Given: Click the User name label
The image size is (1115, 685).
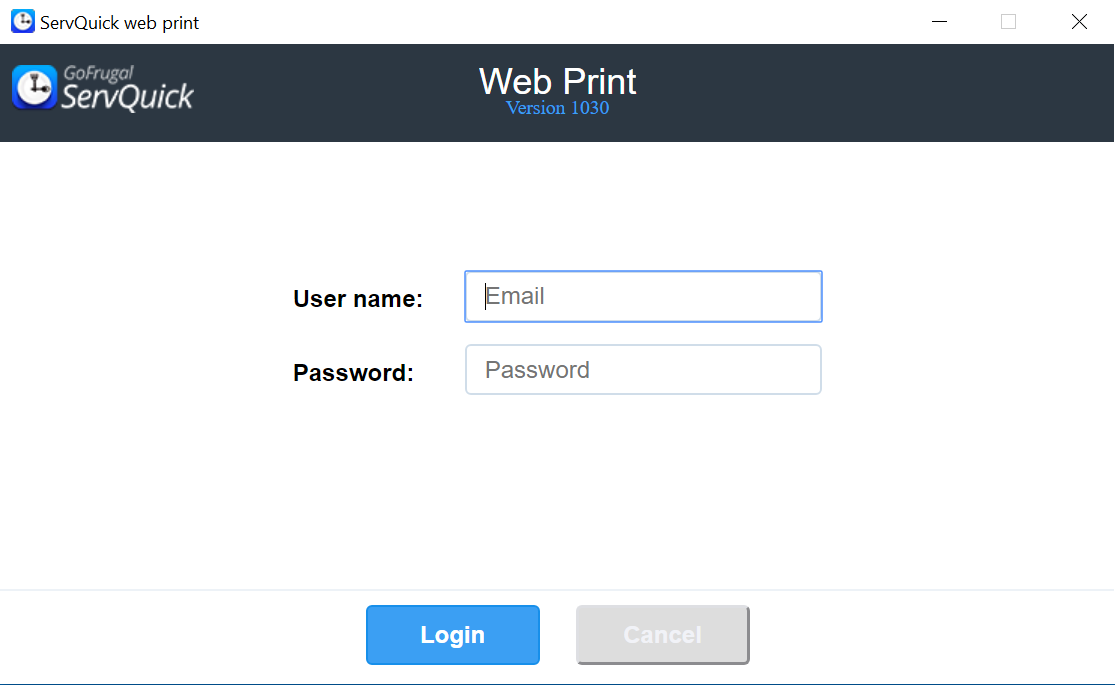Looking at the screenshot, I should (x=358, y=299).
